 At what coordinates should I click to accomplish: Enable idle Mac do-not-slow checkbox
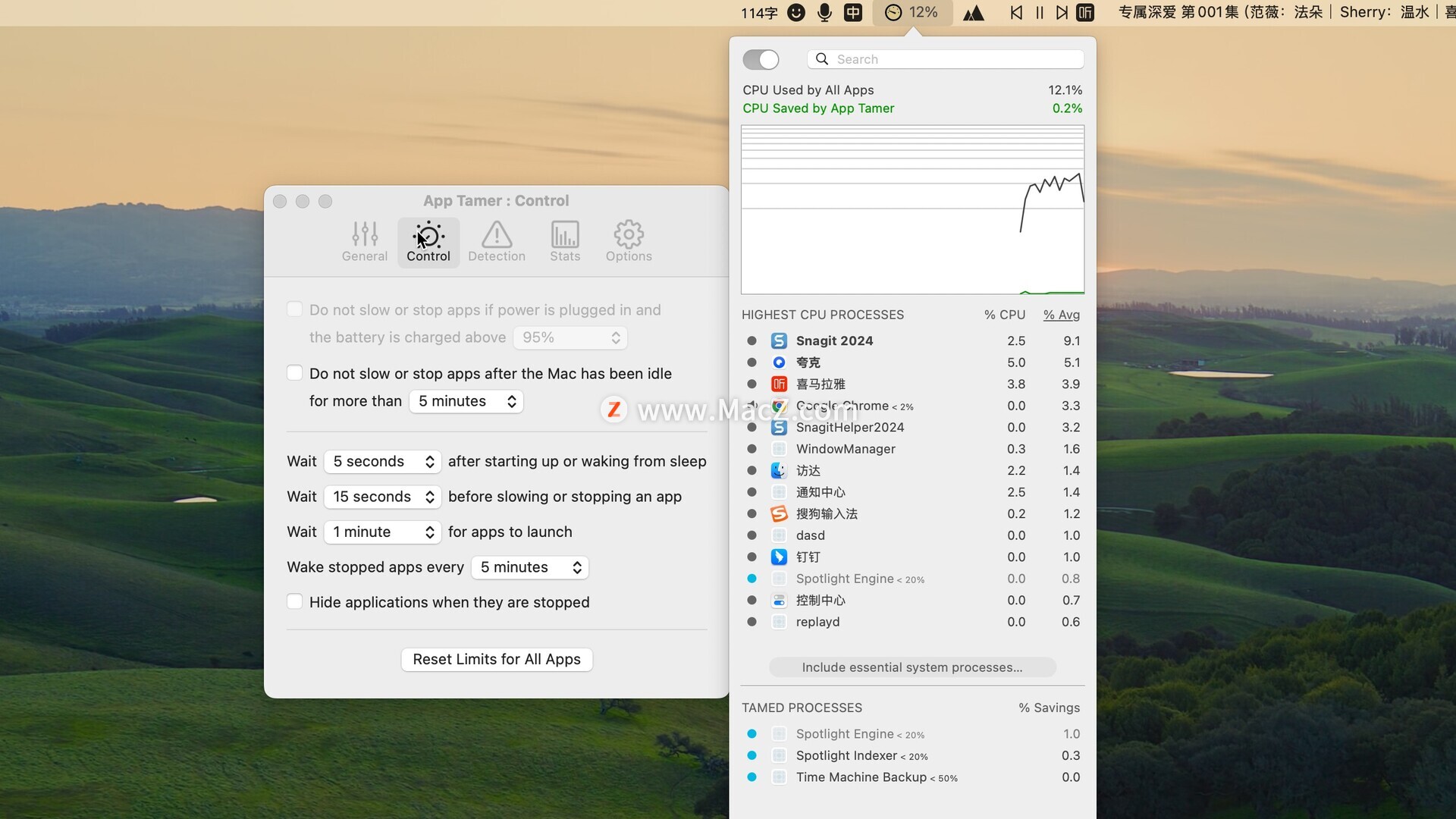[x=294, y=373]
